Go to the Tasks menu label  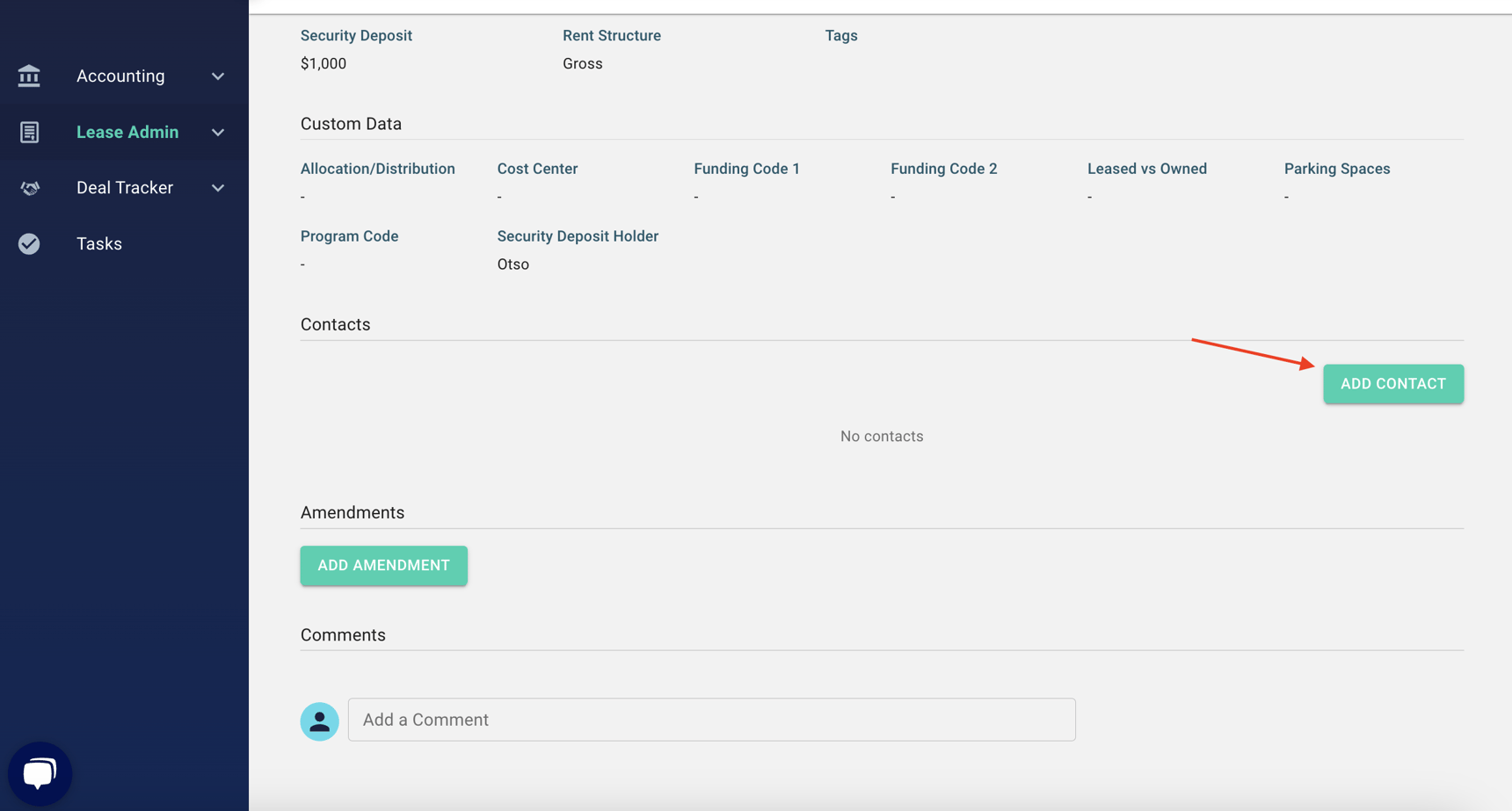(x=99, y=244)
